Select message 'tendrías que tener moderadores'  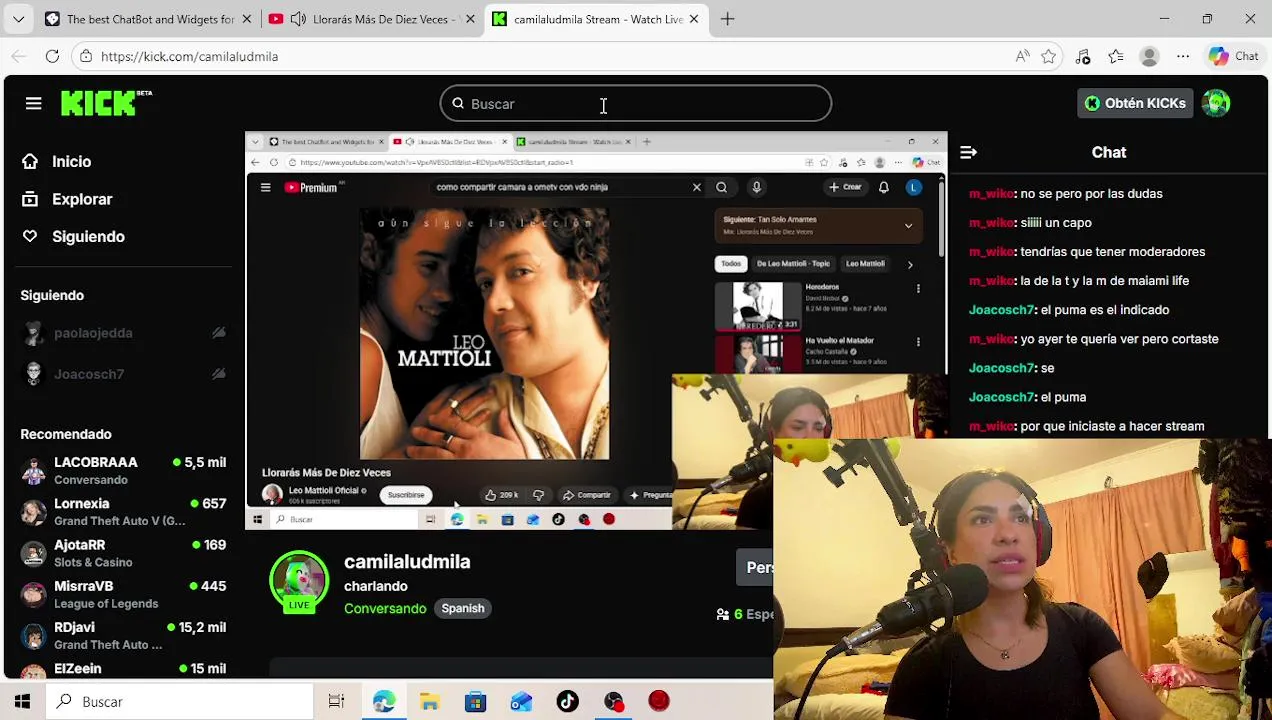tap(1112, 252)
